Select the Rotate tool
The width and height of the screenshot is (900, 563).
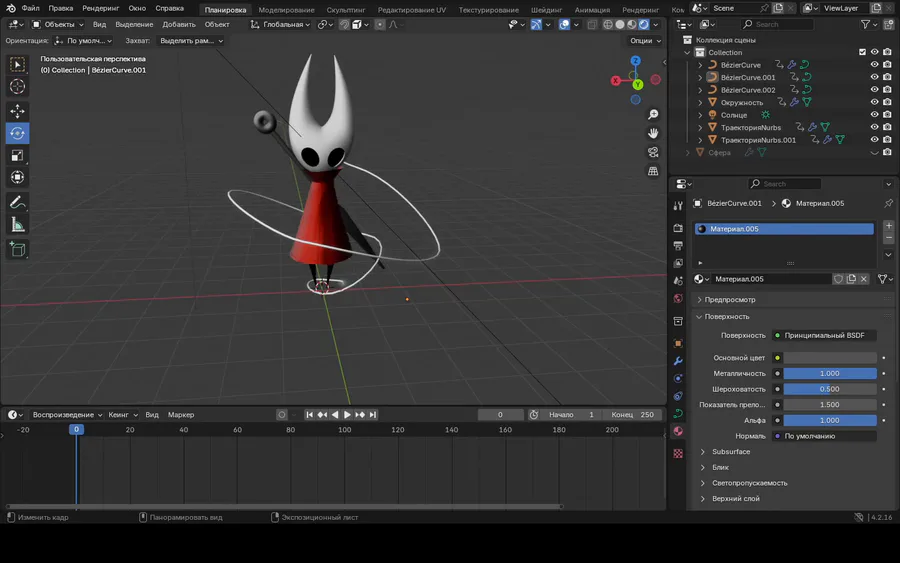tap(17, 133)
